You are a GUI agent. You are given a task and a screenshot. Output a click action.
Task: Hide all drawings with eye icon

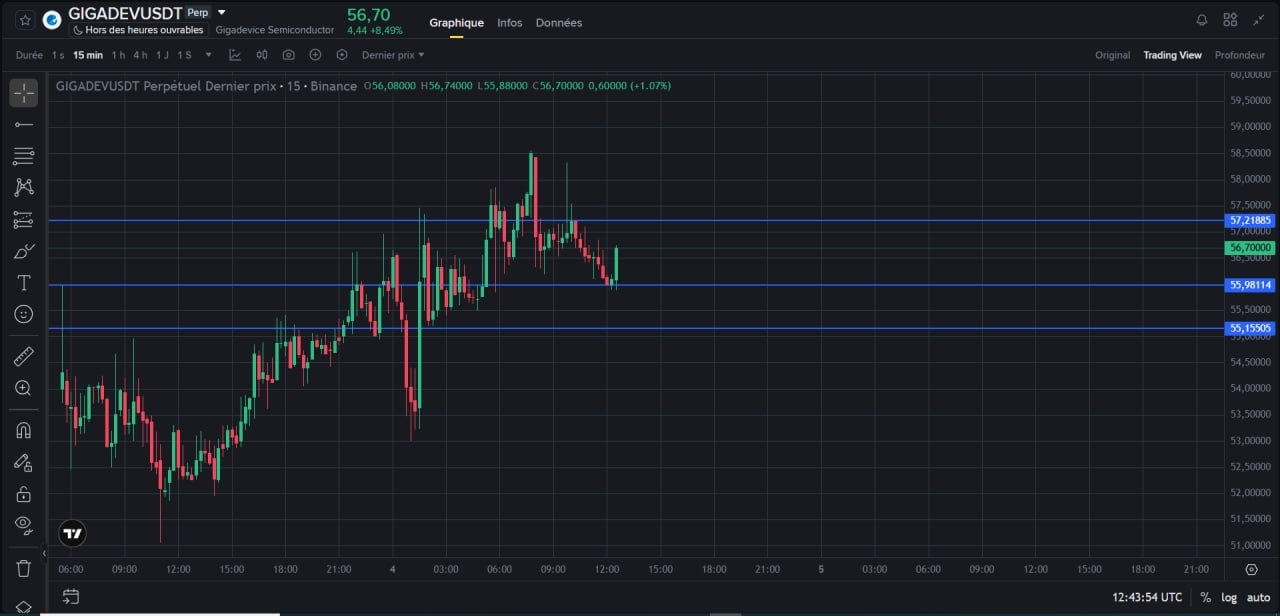24,525
